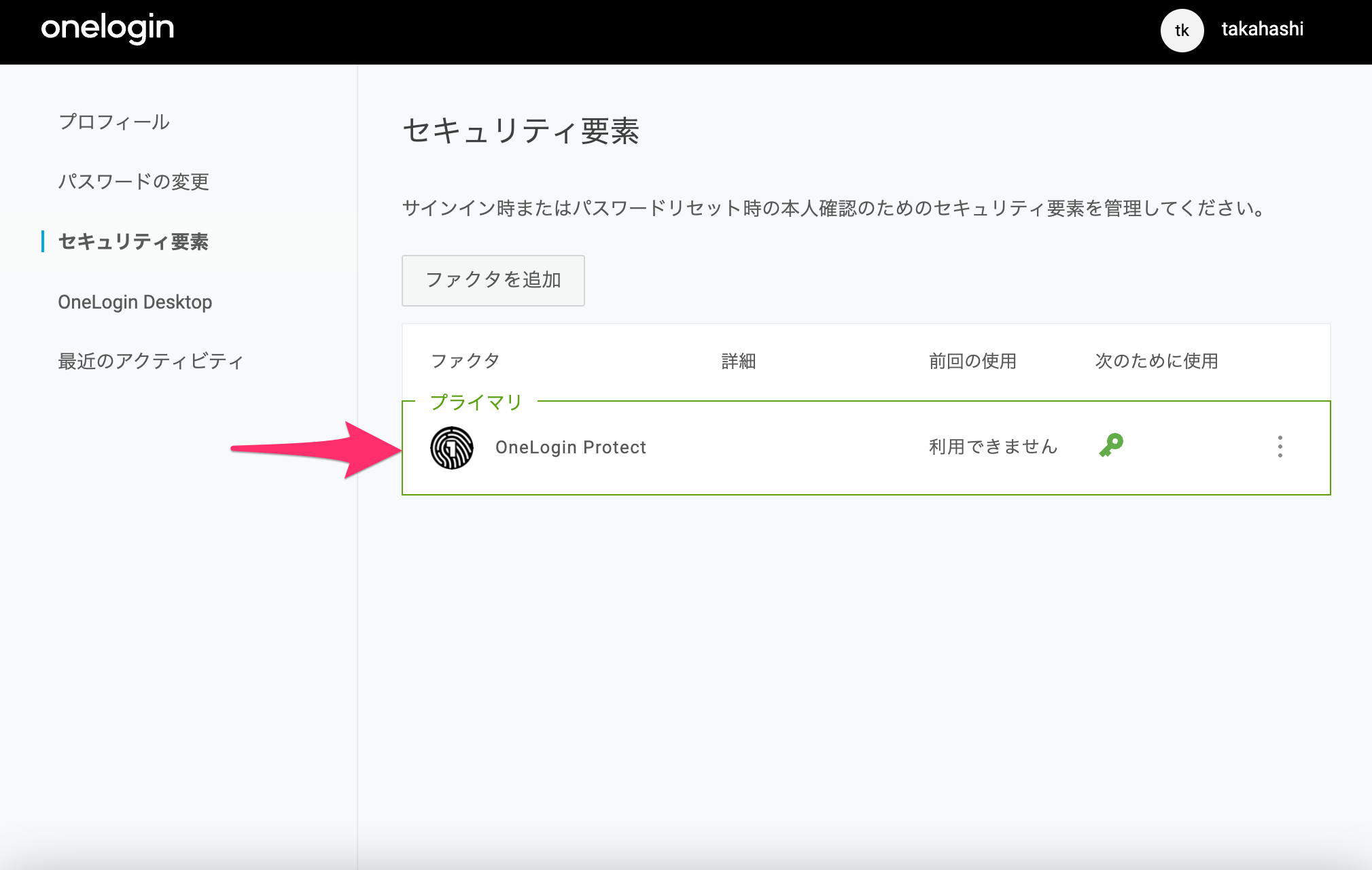Click the 利用できません status text
This screenshot has width=1372, height=870.
click(993, 447)
